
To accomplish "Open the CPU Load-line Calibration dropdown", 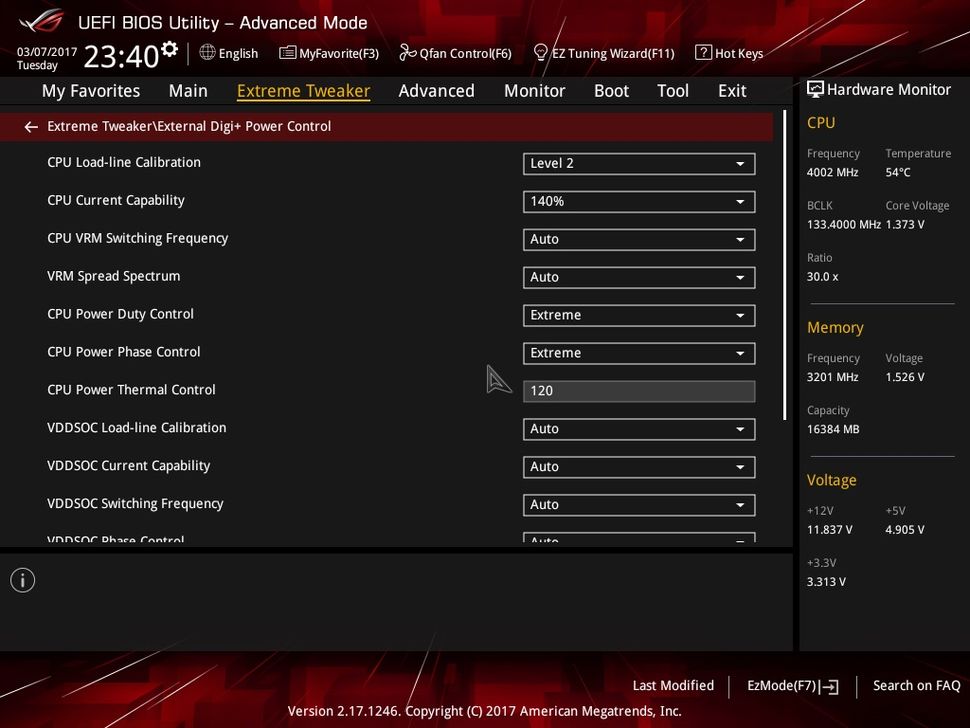I will pyautogui.click(x=639, y=163).
